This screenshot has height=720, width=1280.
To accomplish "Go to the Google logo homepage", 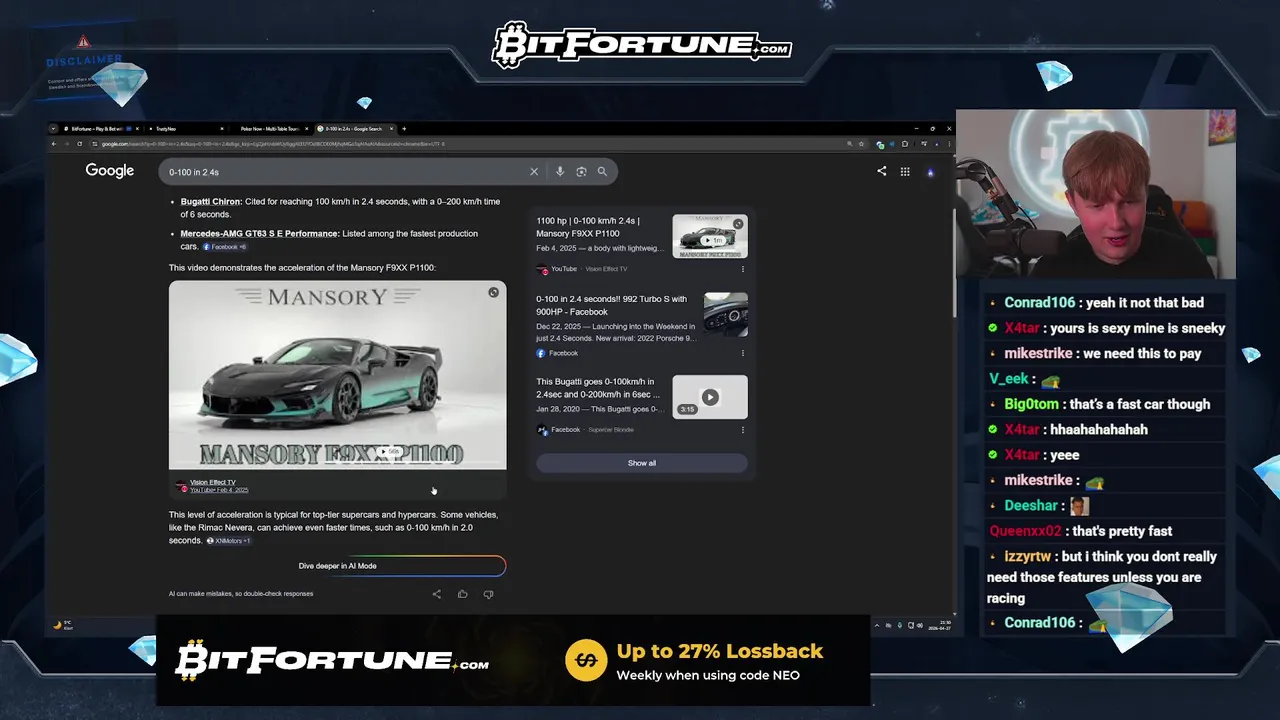I will [x=110, y=171].
